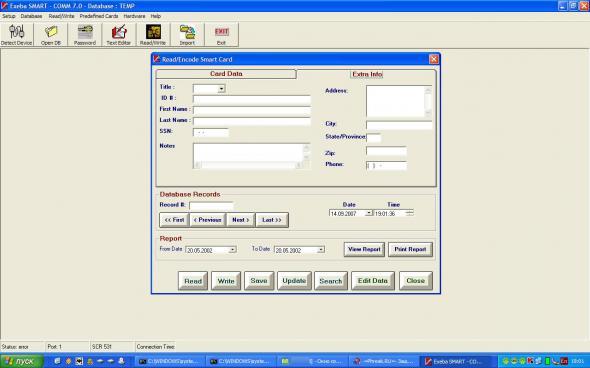This screenshot has height=368, width=590.
Task: Click inside the Notes text area
Action: 248,152
